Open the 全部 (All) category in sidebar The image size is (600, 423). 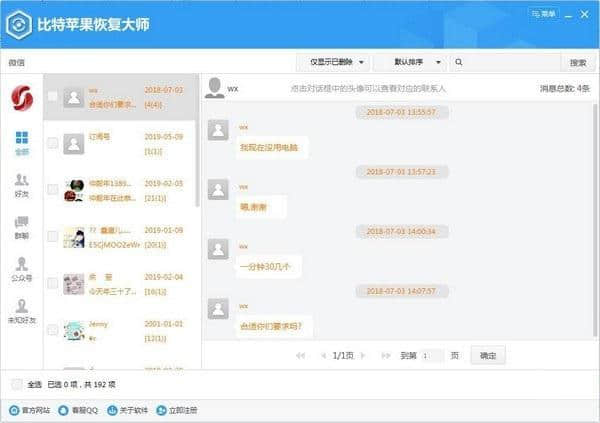(21, 142)
